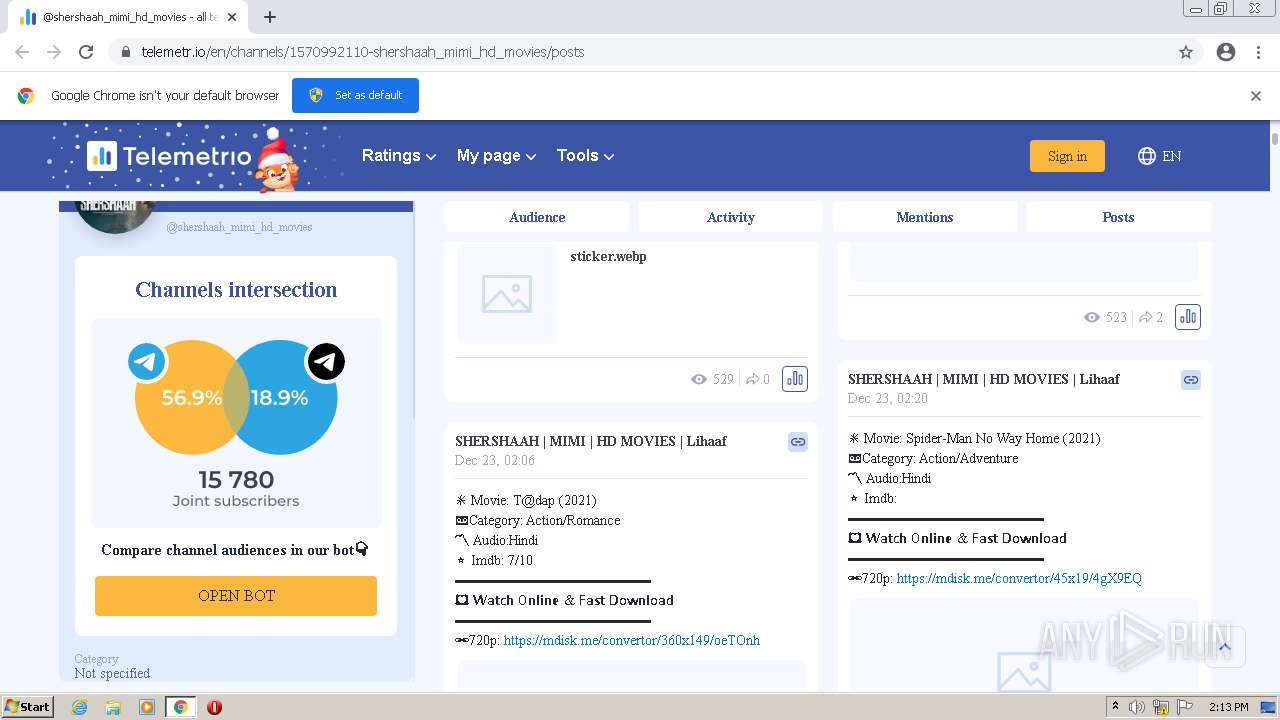Click the eye views icon beside 523
The height and width of the screenshot is (720, 1280).
coord(1092,317)
